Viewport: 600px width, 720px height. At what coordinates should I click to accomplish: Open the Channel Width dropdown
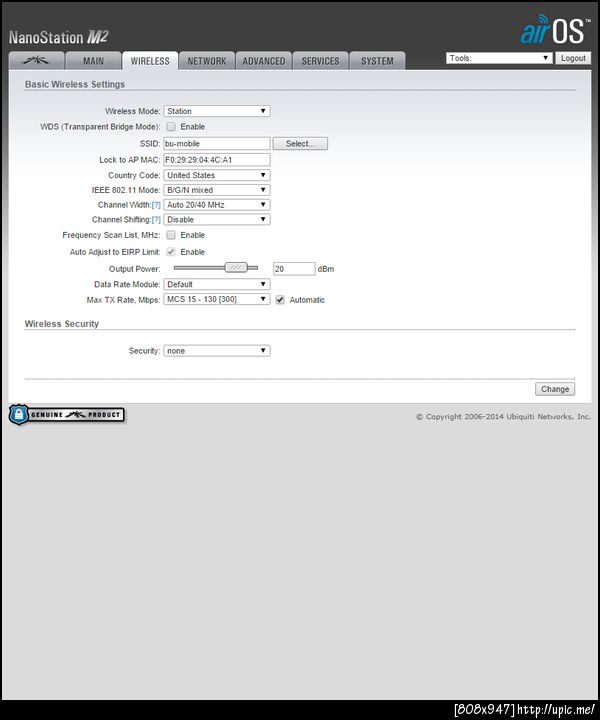pos(217,204)
